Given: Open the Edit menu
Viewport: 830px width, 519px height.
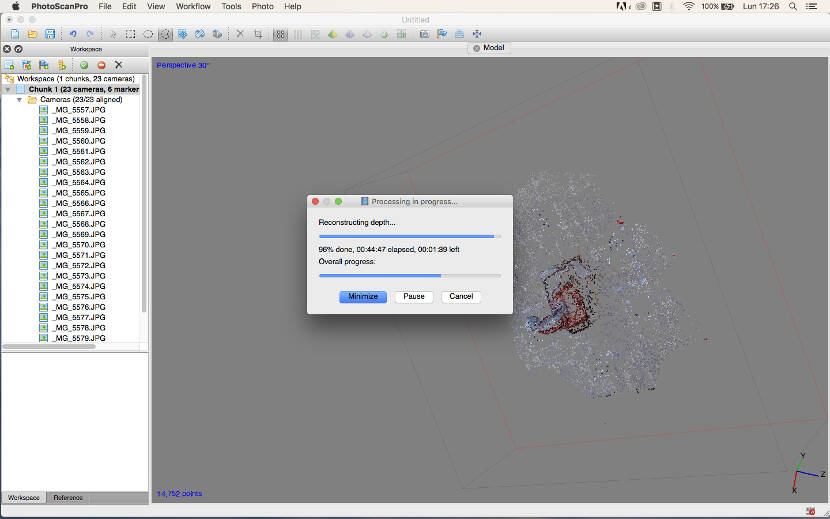Looking at the screenshot, I should click(129, 6).
